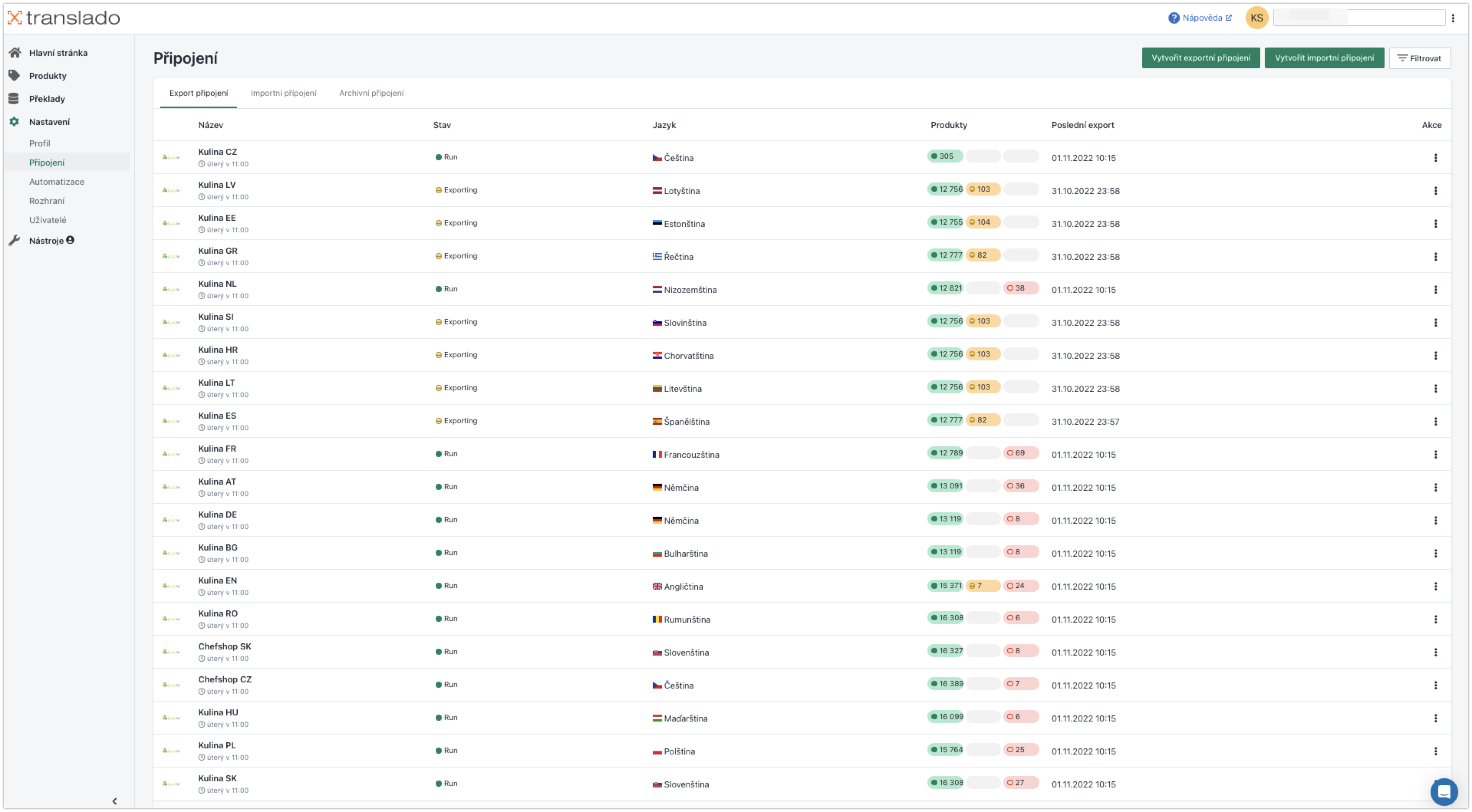Switch to the Archivní připojení tab
The width and height of the screenshot is (1472, 812).
(x=371, y=93)
